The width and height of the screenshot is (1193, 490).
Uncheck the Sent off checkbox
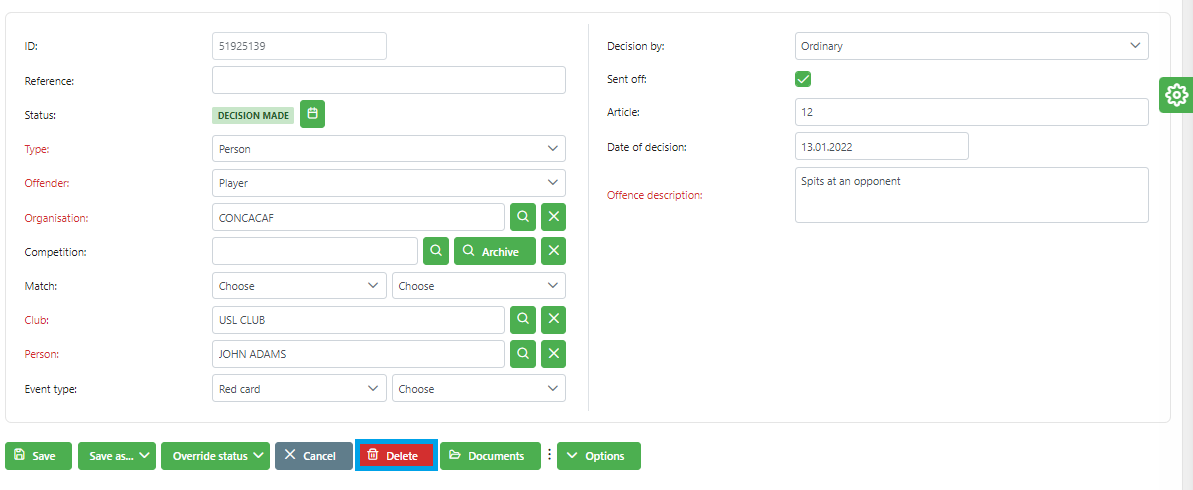[803, 79]
